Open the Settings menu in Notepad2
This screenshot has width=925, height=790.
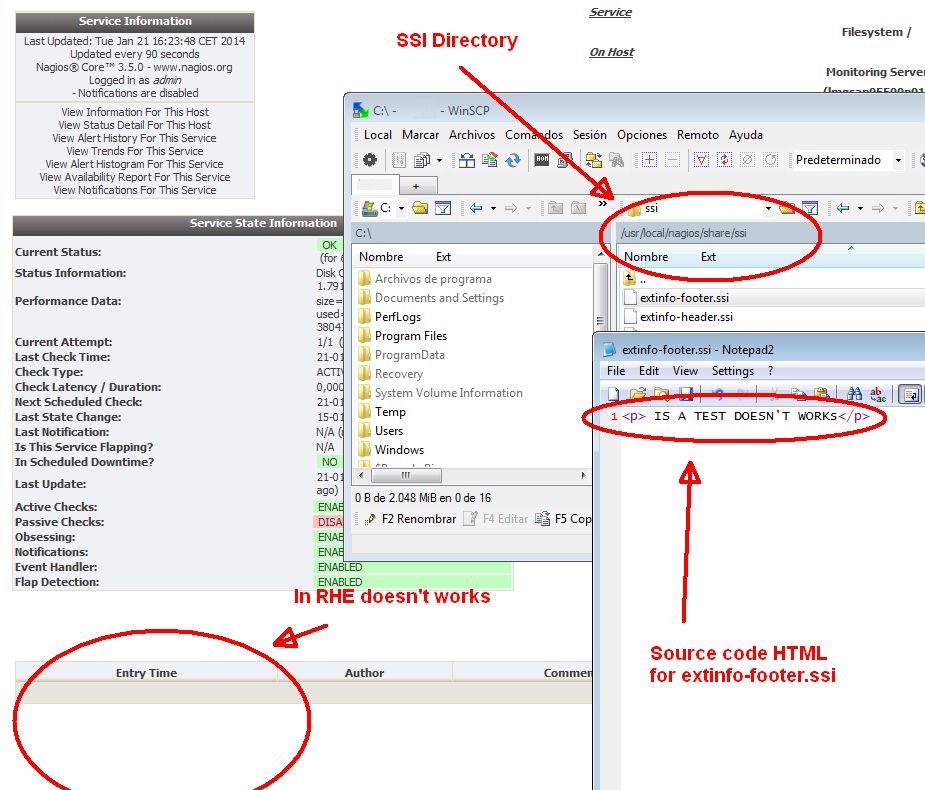click(x=732, y=371)
